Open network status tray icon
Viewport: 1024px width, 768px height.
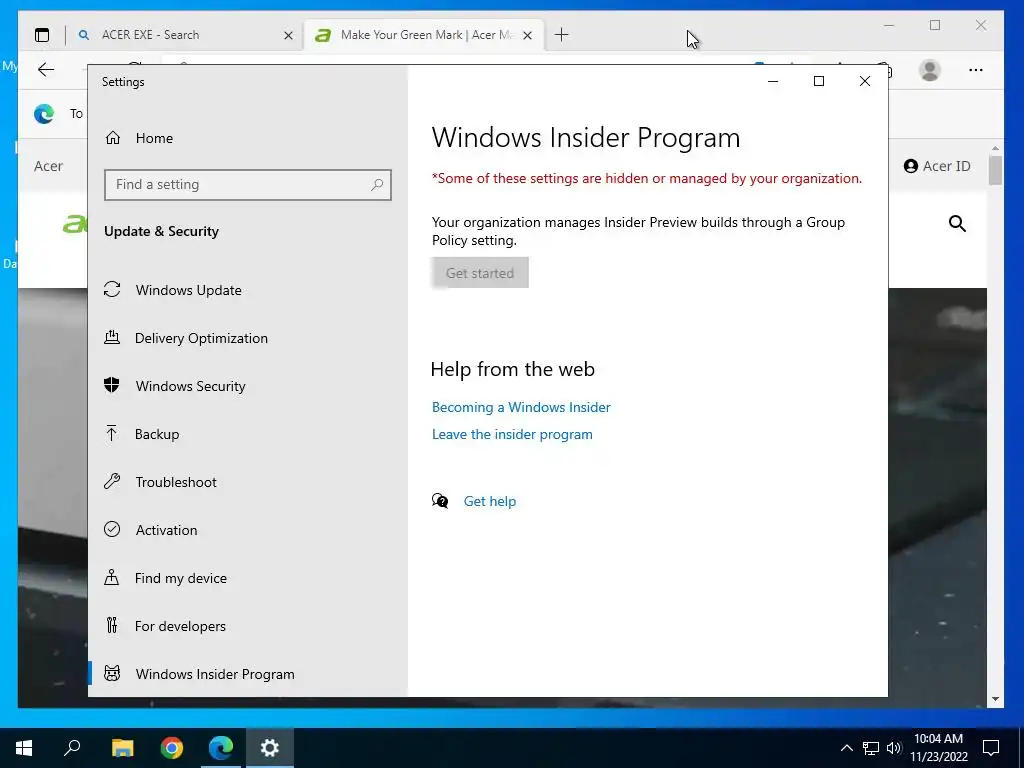point(871,748)
